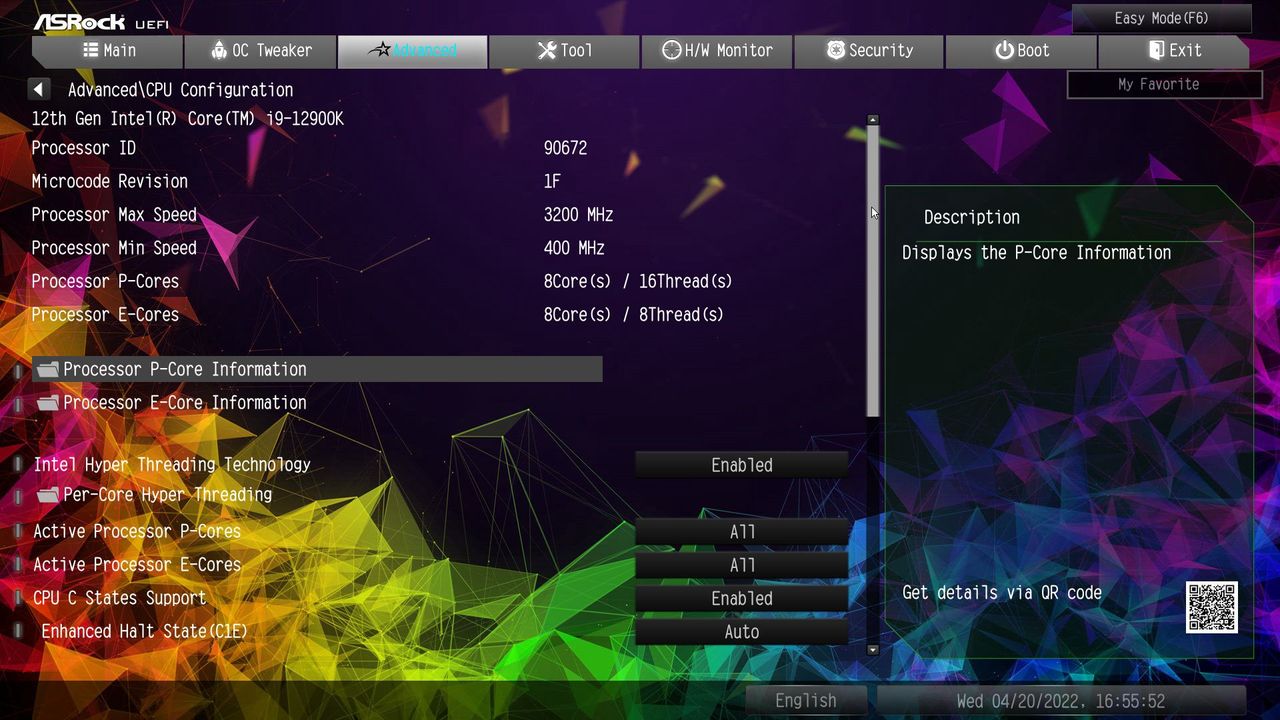
Task: Click the 8Core(s) / 16Thread(s) P-Cores value
Action: tap(638, 282)
